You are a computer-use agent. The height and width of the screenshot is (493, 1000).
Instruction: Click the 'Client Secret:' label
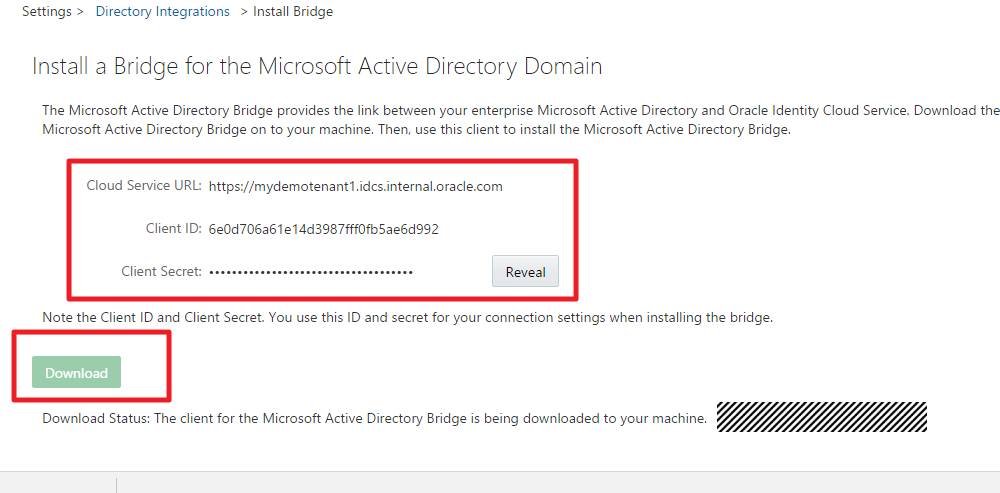pyautogui.click(x=161, y=272)
